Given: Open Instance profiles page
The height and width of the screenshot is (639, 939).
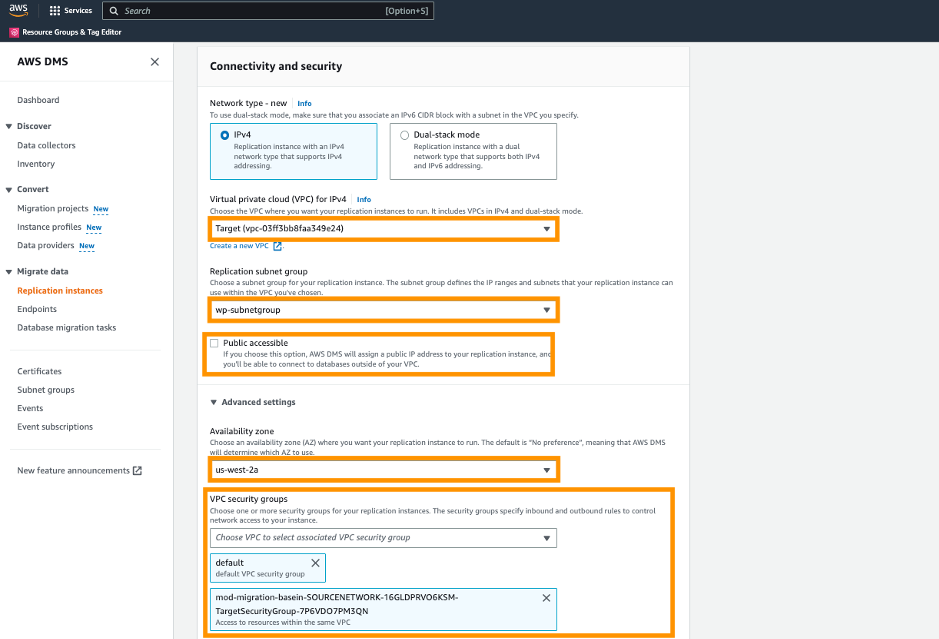Looking at the screenshot, I should coord(49,227).
